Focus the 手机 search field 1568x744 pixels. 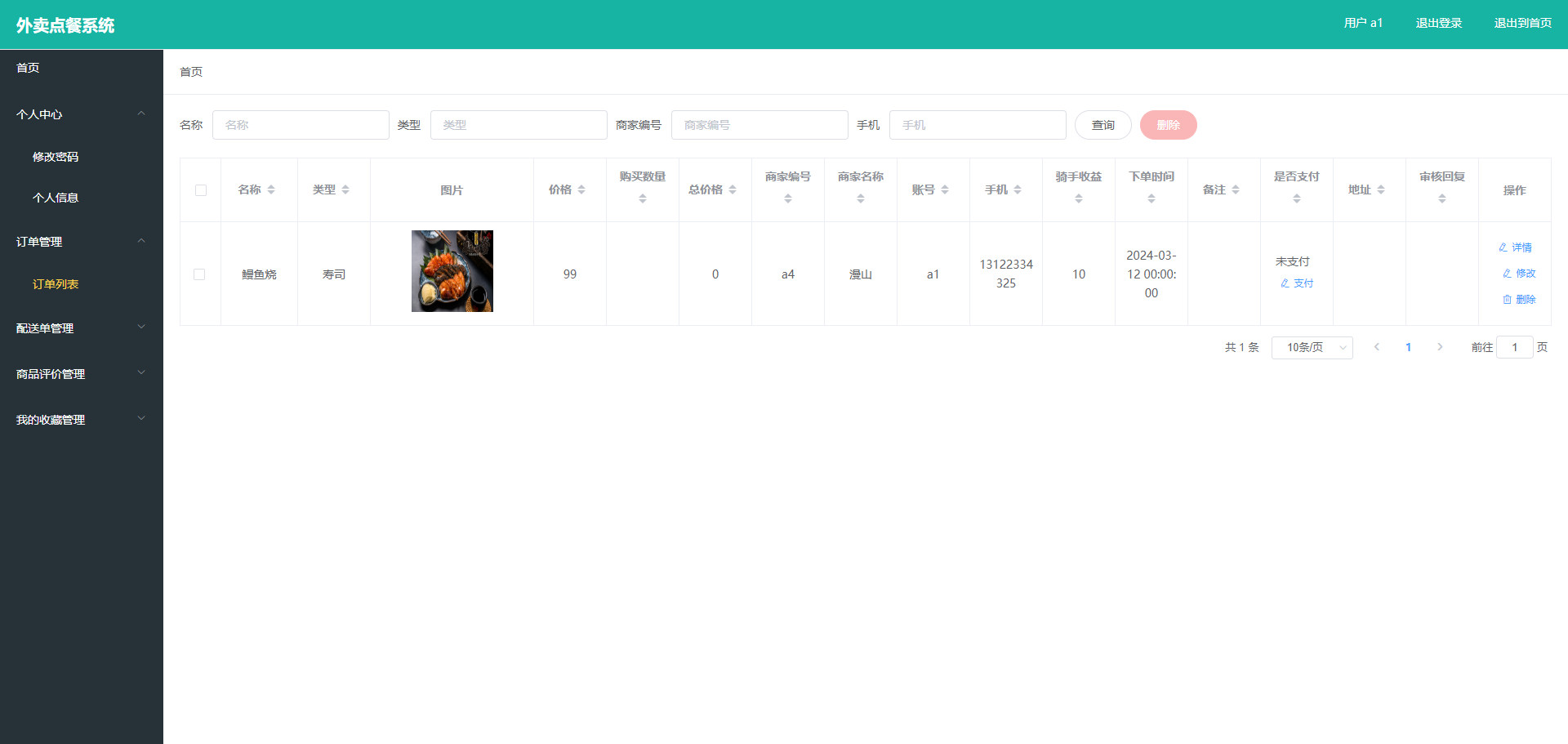(x=978, y=125)
